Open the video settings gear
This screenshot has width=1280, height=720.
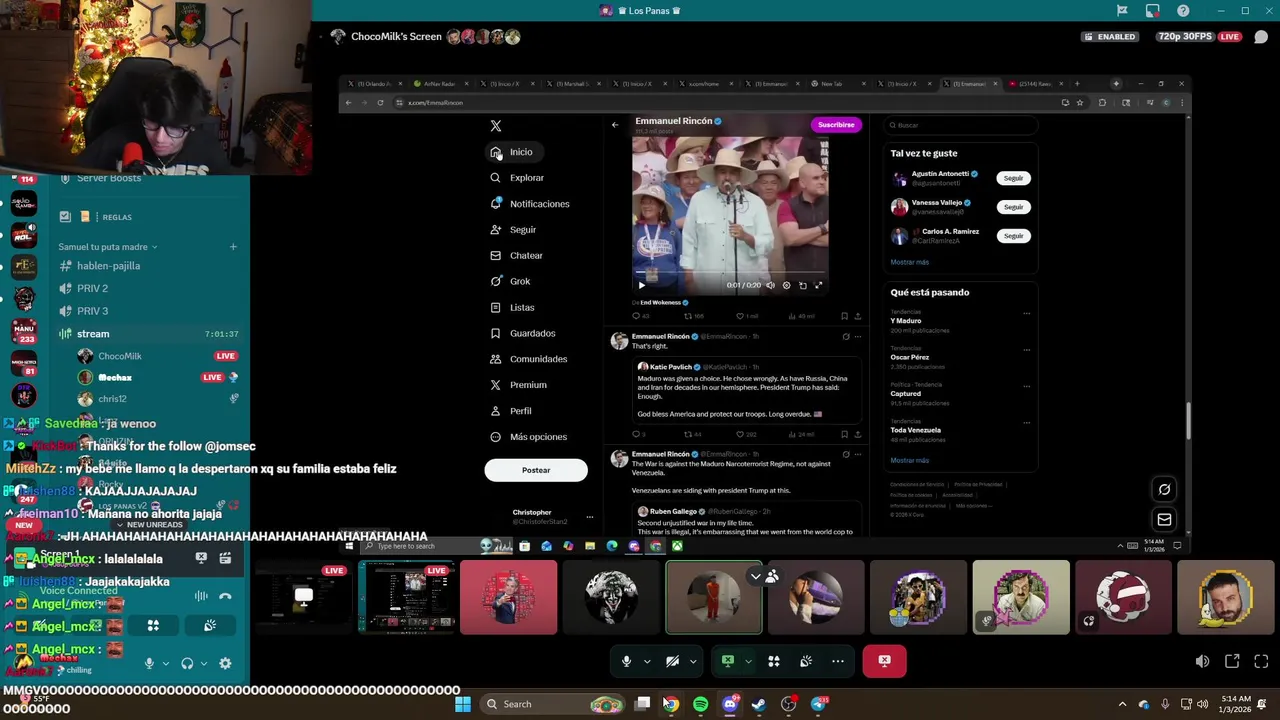coord(786,285)
